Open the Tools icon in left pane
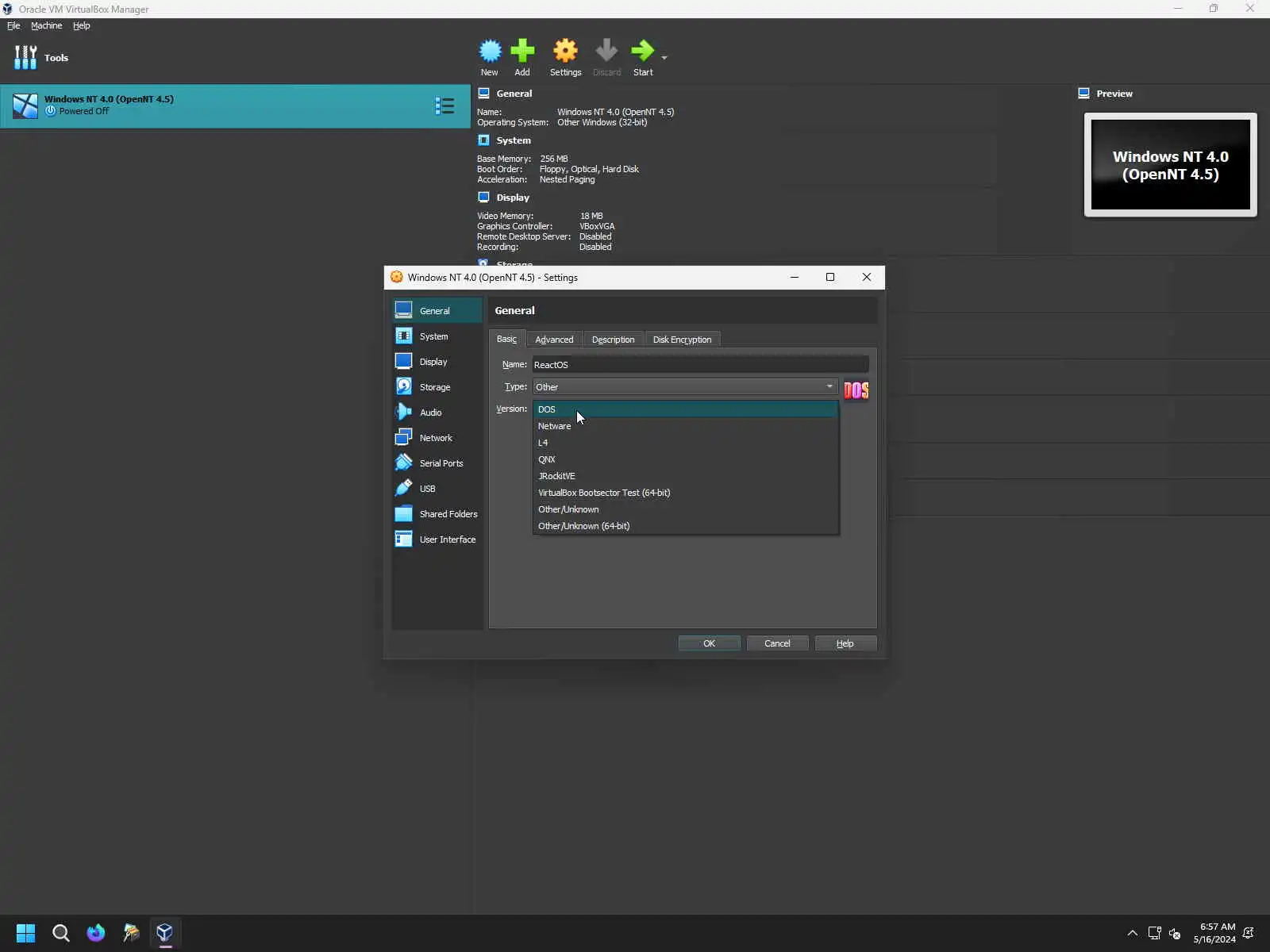 pyautogui.click(x=25, y=57)
